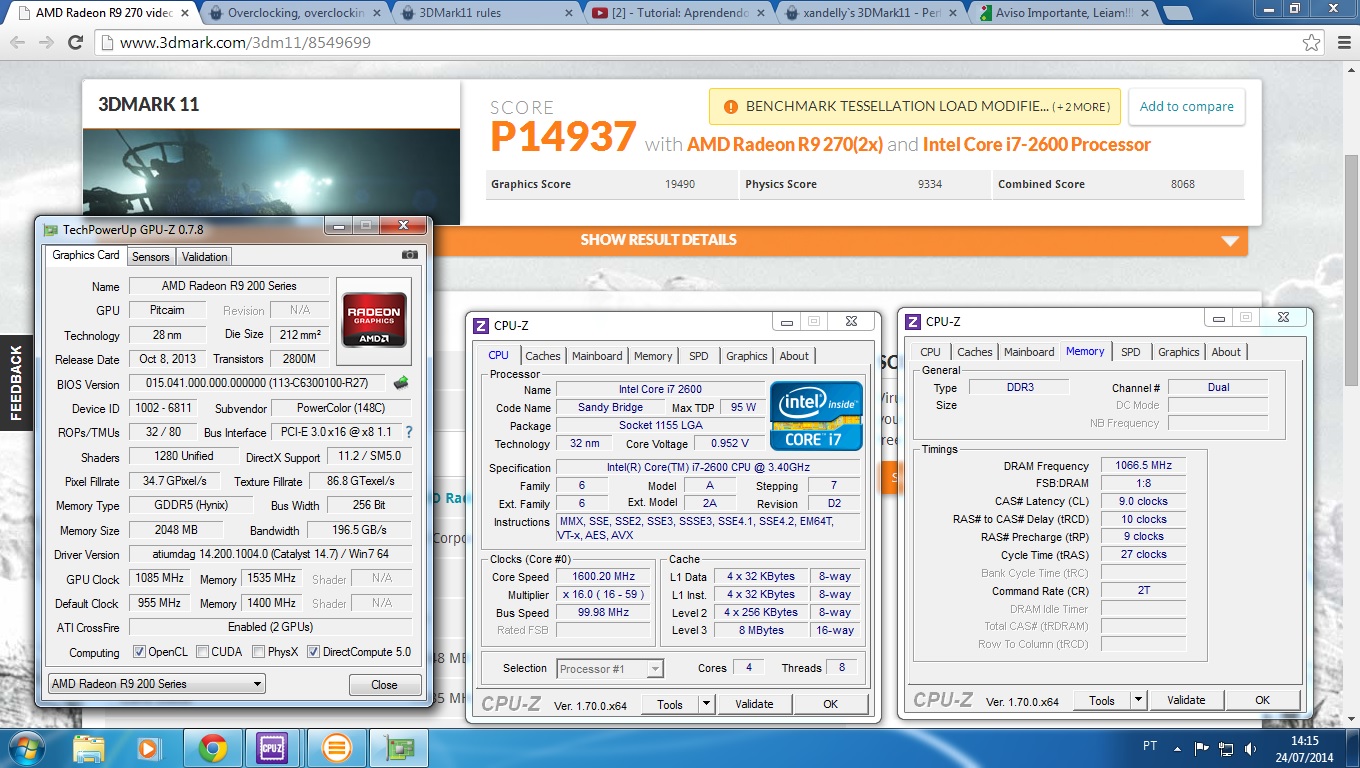Toggle the DirectCompute 5.0 checkbox
The height and width of the screenshot is (768, 1360).
[x=313, y=652]
